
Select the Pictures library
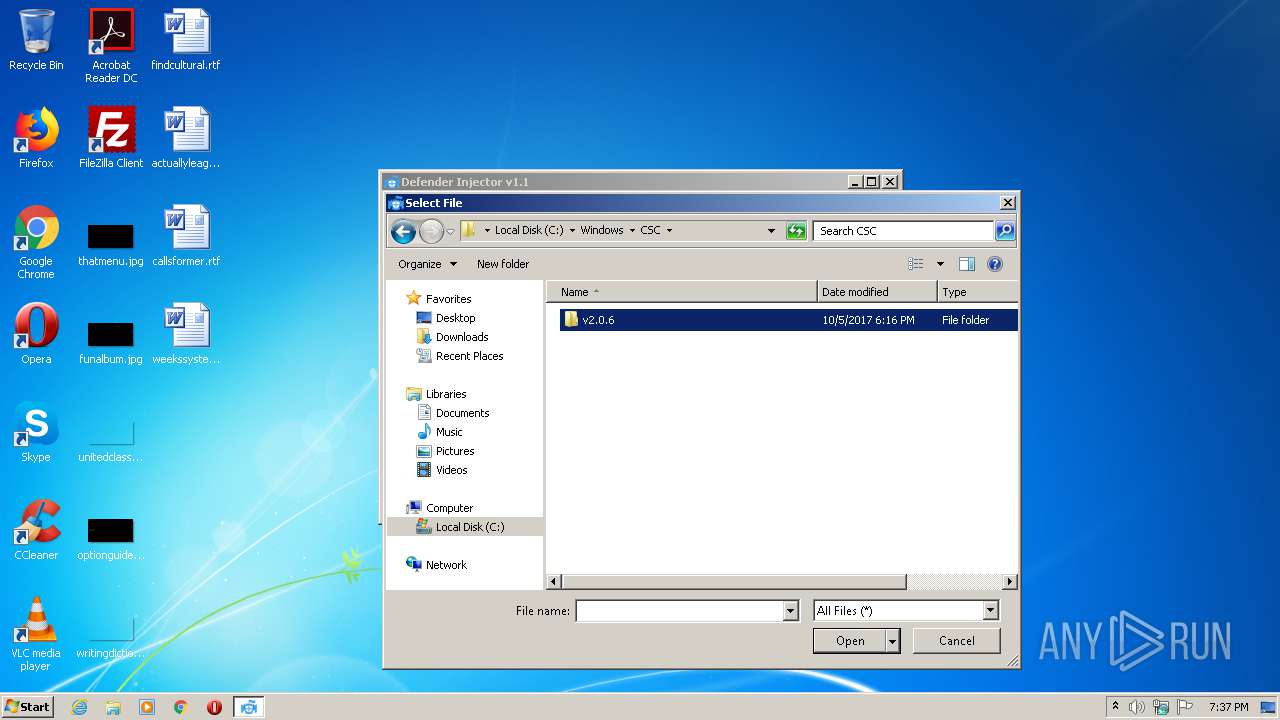pos(455,451)
